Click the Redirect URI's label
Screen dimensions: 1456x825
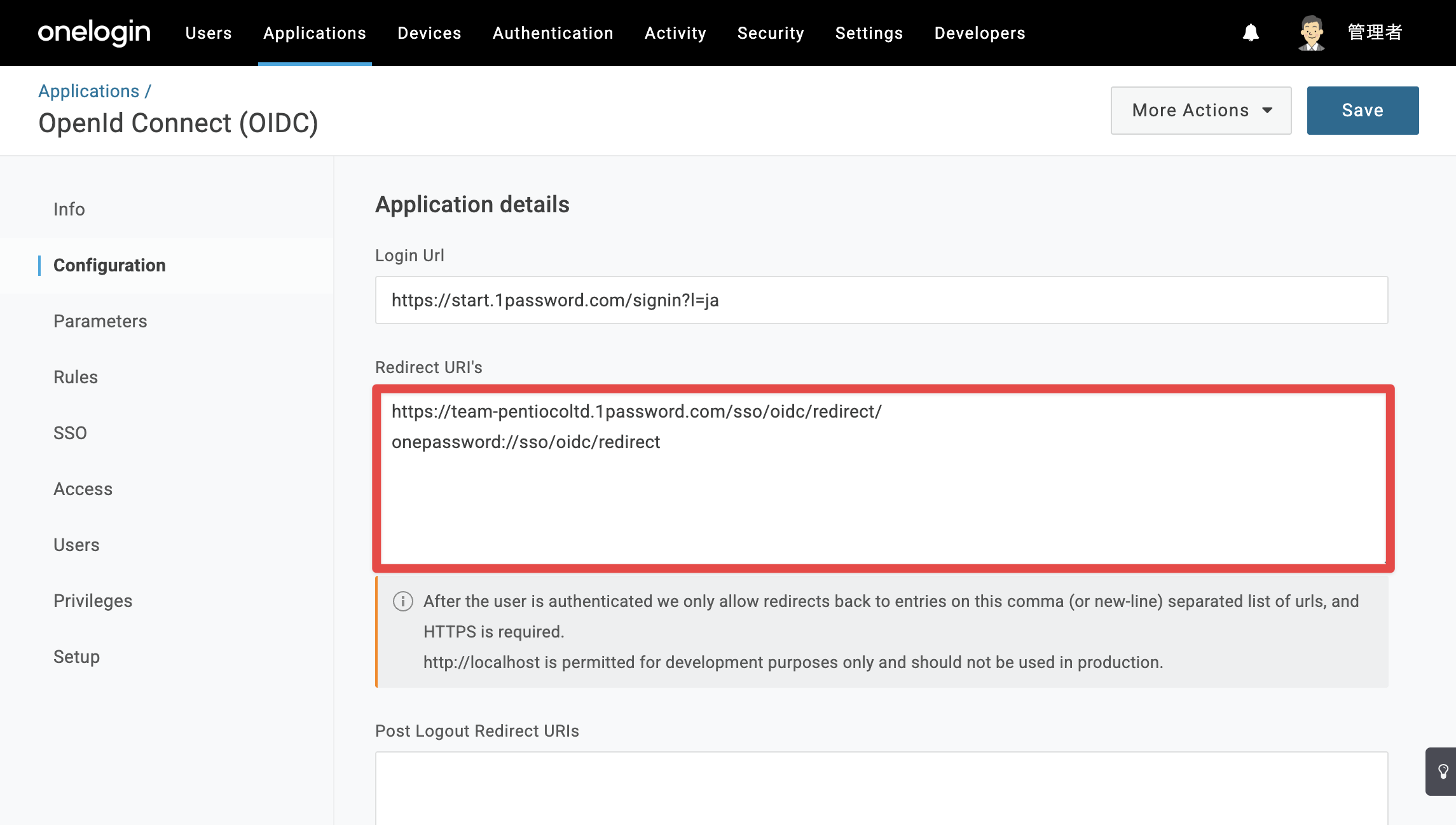pos(429,367)
